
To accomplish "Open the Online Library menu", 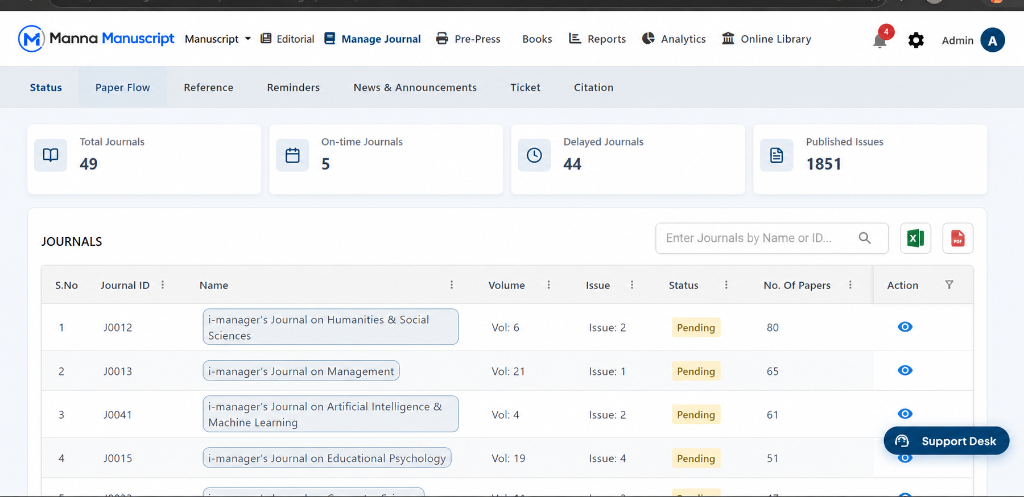I will pyautogui.click(x=767, y=39).
